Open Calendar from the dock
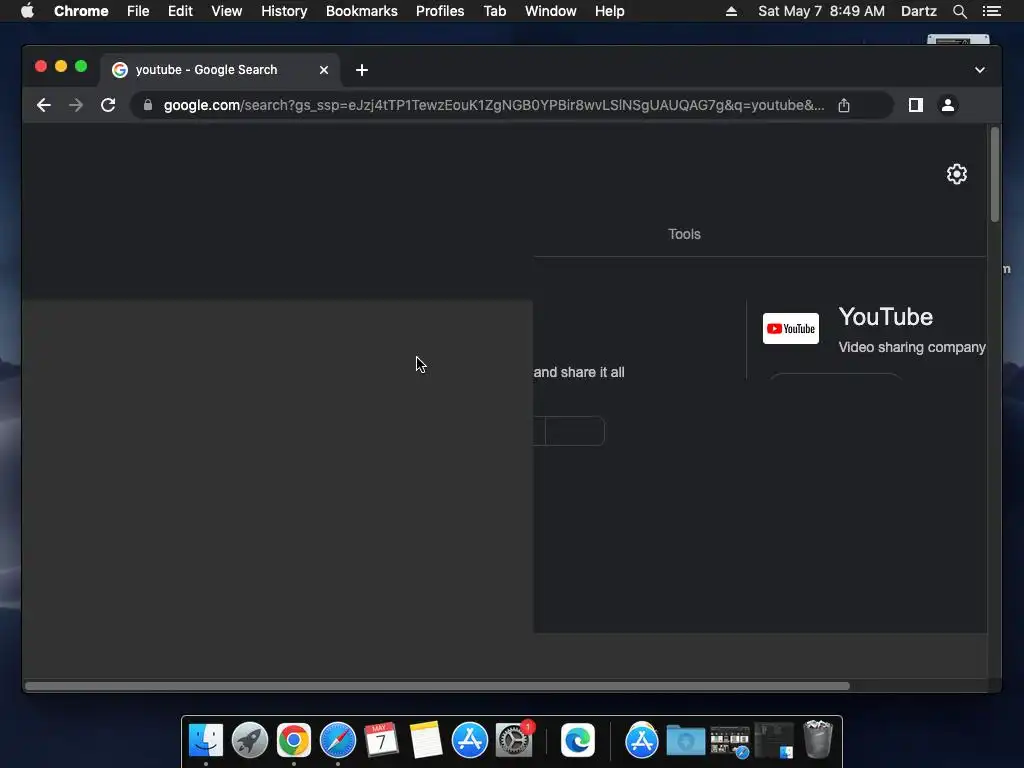Viewport: 1024px width, 768px height. coord(381,741)
